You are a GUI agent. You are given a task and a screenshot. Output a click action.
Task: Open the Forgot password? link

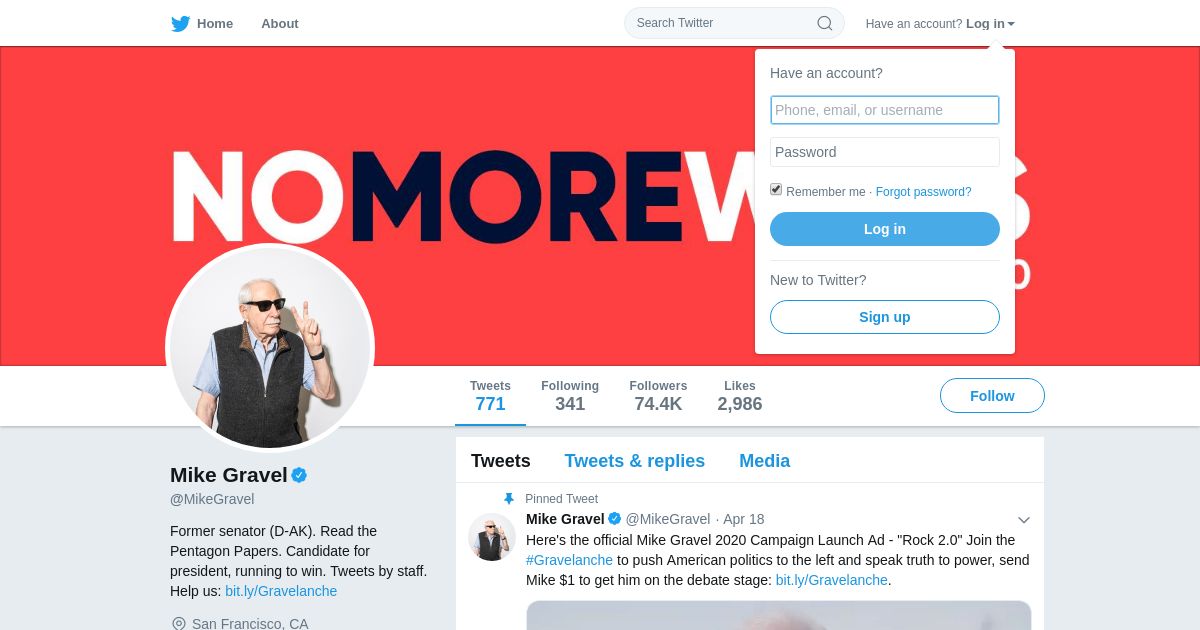923,192
